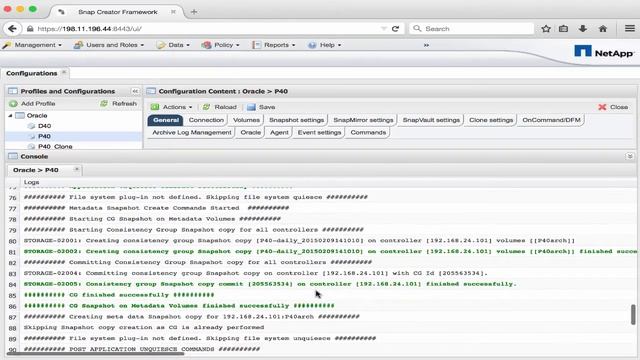Open the Archive Log Management tab
The height and width of the screenshot is (360, 640).
pyautogui.click(x=191, y=132)
